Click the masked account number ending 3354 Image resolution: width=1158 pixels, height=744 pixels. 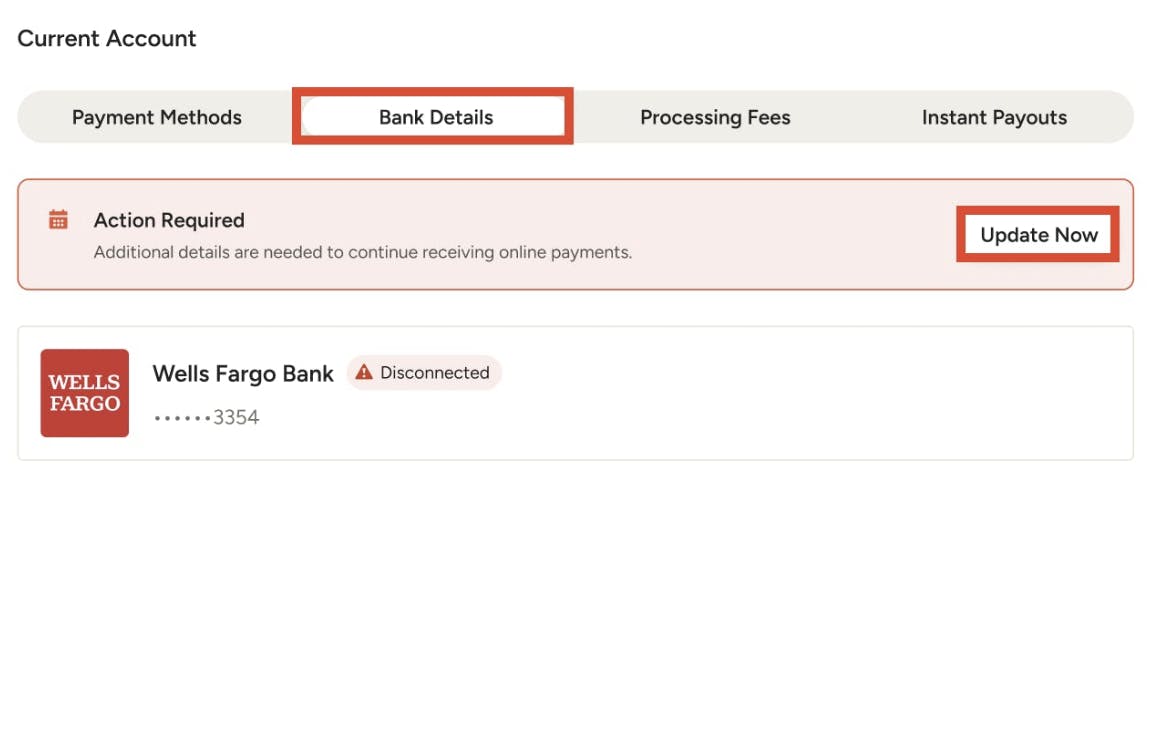point(205,416)
